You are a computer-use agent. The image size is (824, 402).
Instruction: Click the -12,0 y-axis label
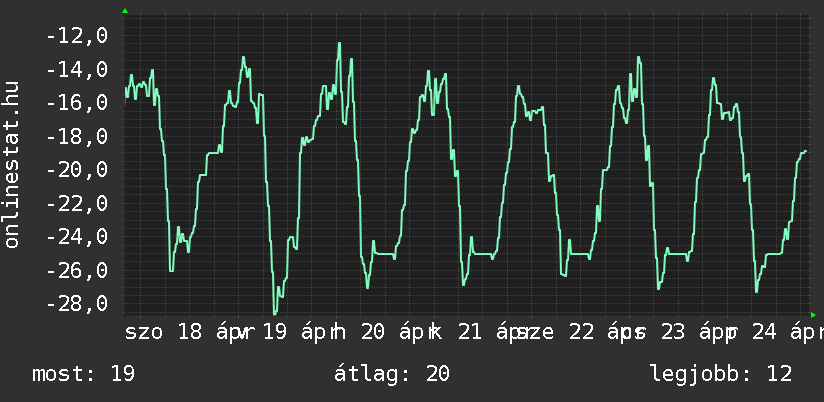coord(78,36)
